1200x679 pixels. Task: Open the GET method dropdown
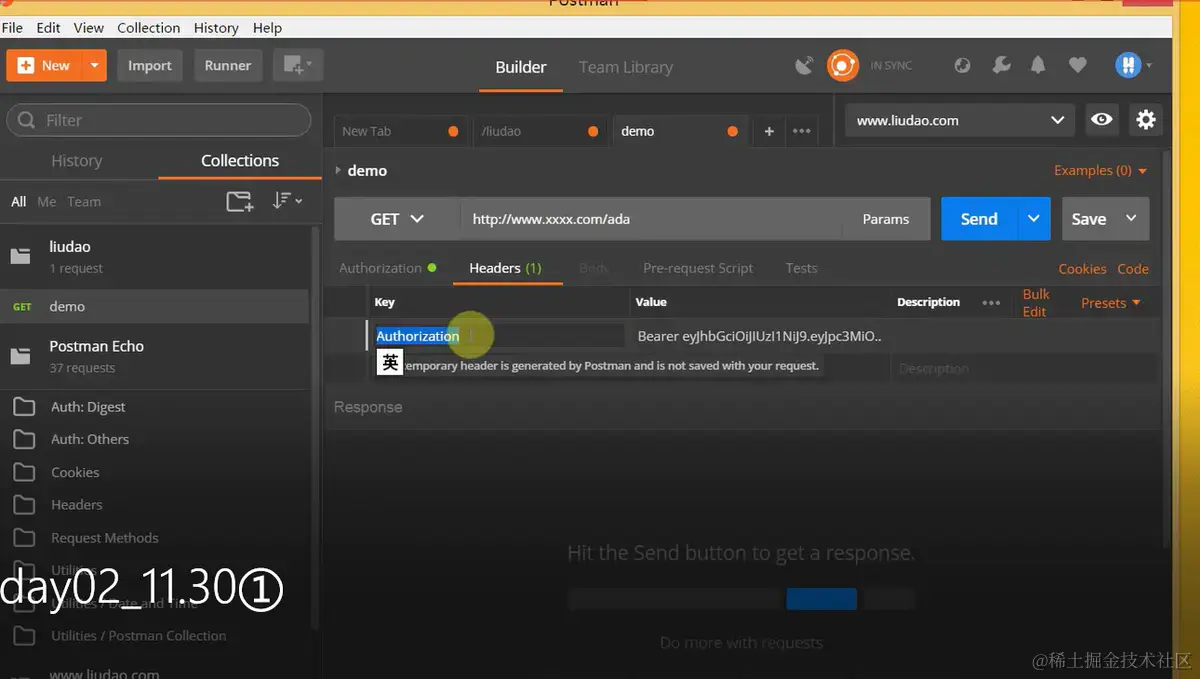pos(397,219)
